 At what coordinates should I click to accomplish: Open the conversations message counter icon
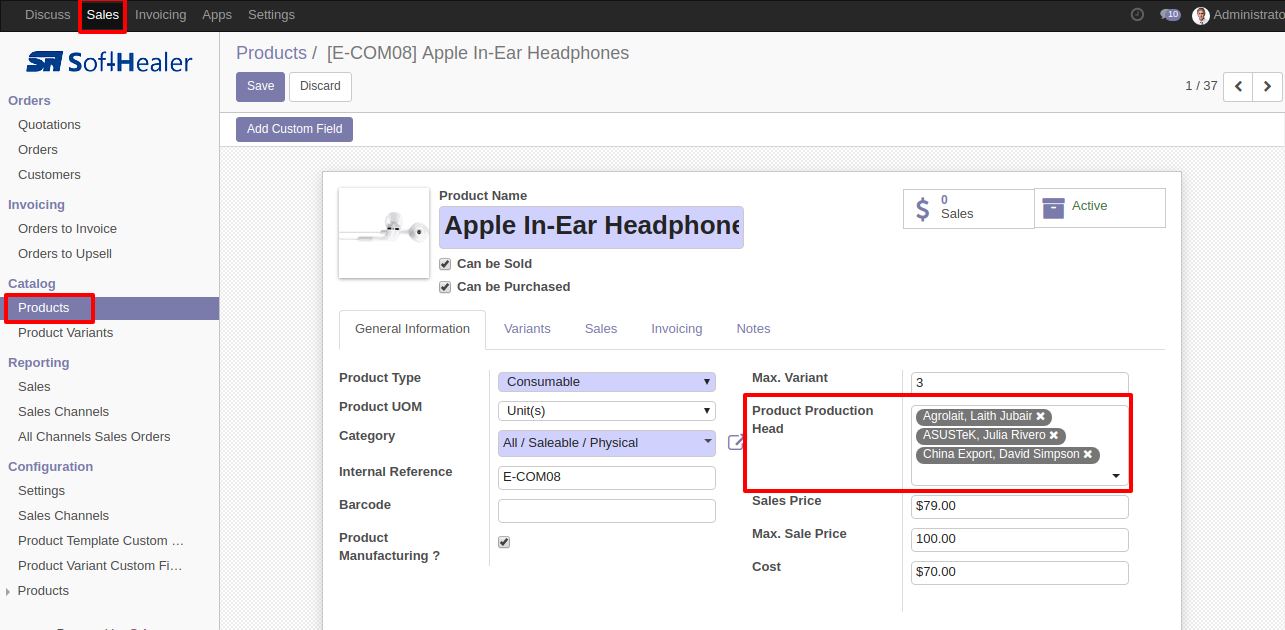click(1170, 15)
